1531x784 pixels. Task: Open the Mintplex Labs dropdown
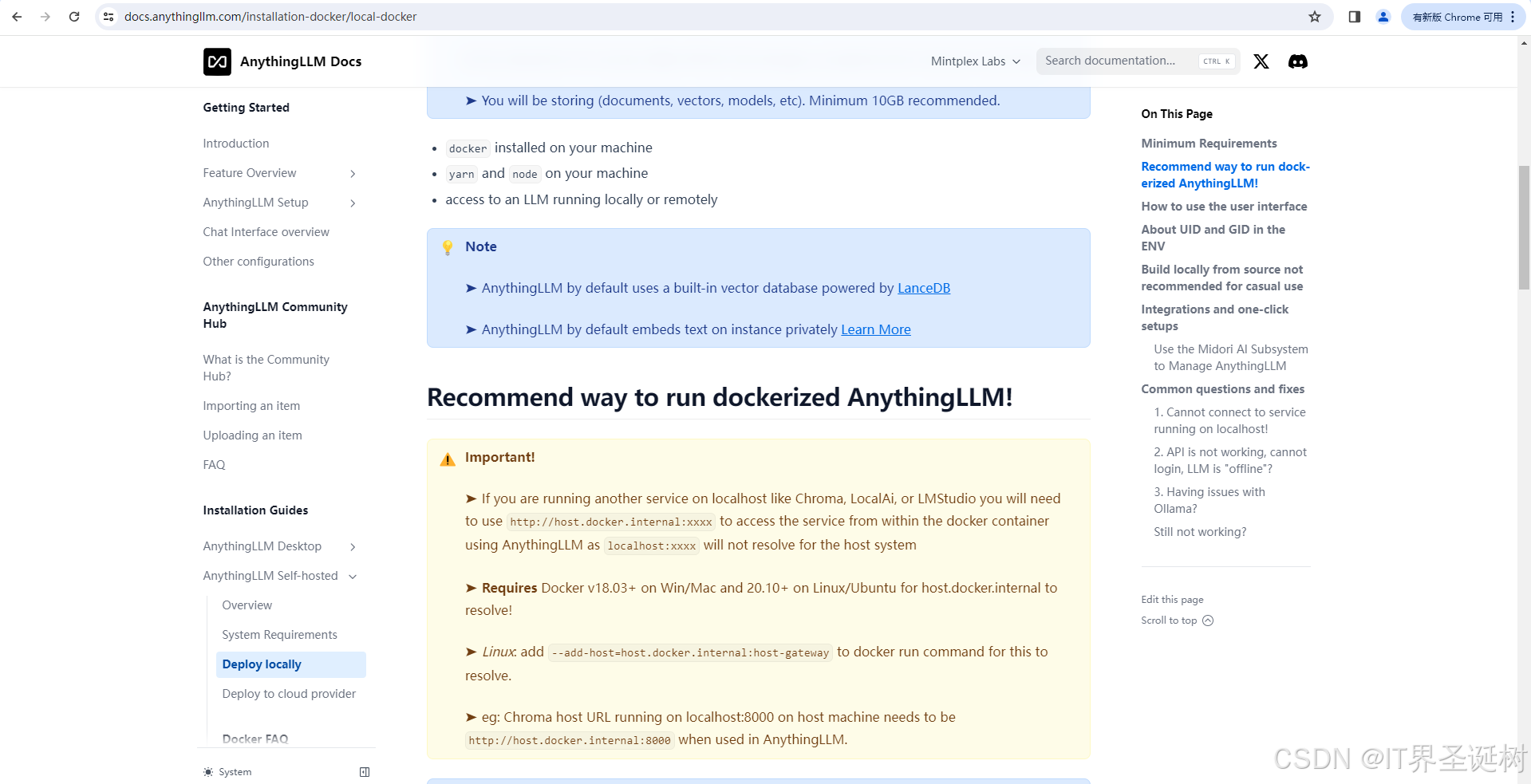click(975, 61)
